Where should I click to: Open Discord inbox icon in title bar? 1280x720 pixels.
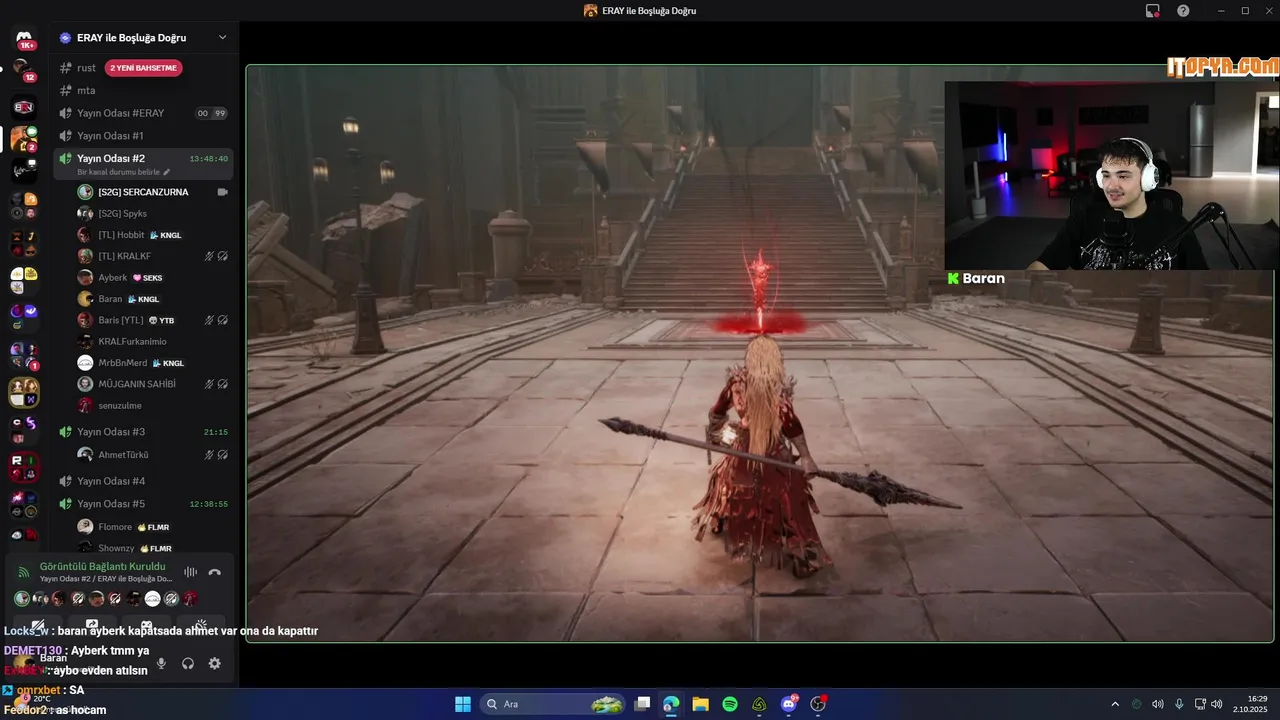1153,11
